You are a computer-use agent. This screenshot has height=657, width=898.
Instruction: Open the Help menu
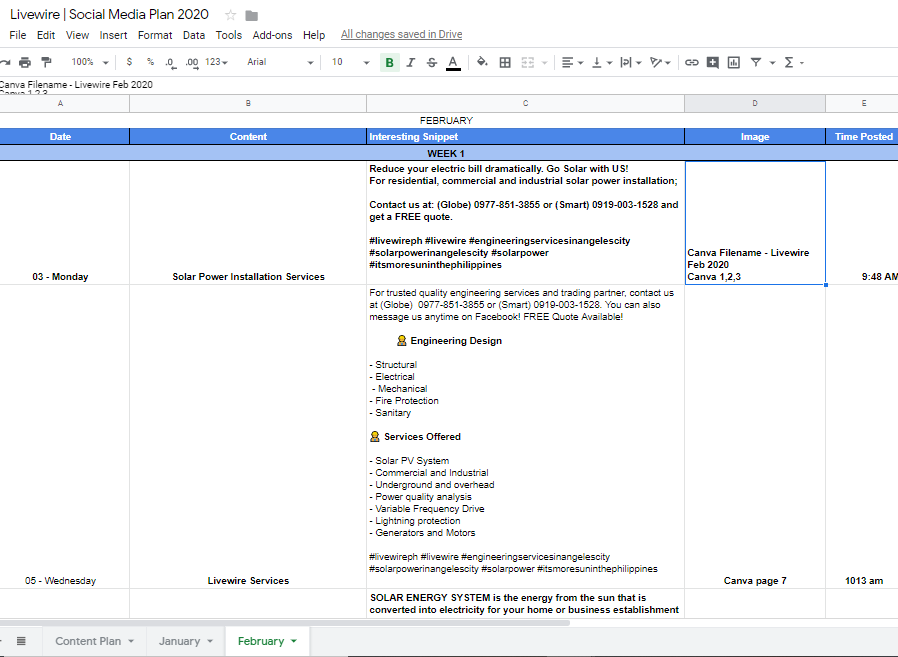point(314,35)
